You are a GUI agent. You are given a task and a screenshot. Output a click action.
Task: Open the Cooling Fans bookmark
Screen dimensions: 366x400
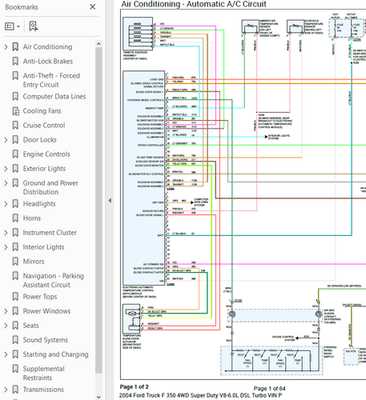pyautogui.click(x=42, y=111)
